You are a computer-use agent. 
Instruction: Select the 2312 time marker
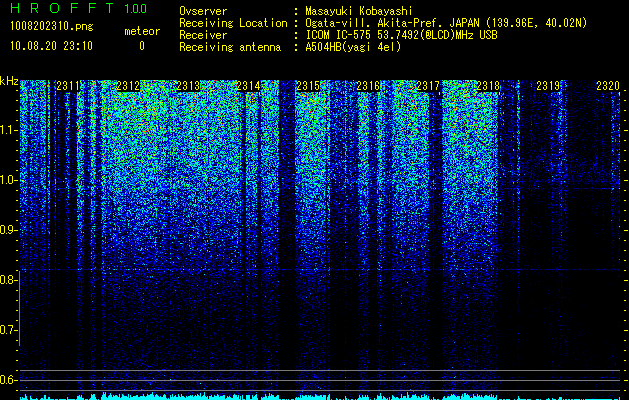128,86
